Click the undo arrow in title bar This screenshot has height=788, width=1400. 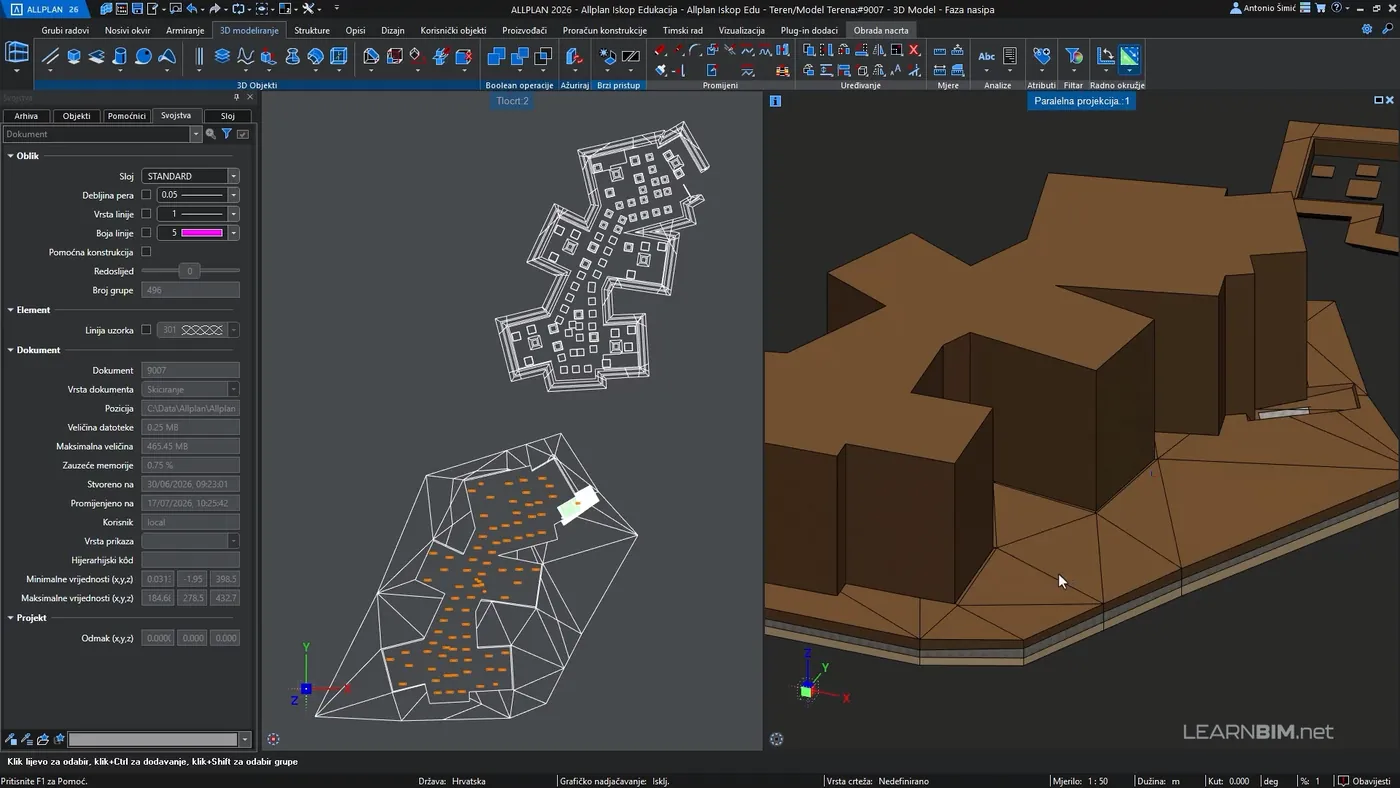pyautogui.click(x=191, y=8)
